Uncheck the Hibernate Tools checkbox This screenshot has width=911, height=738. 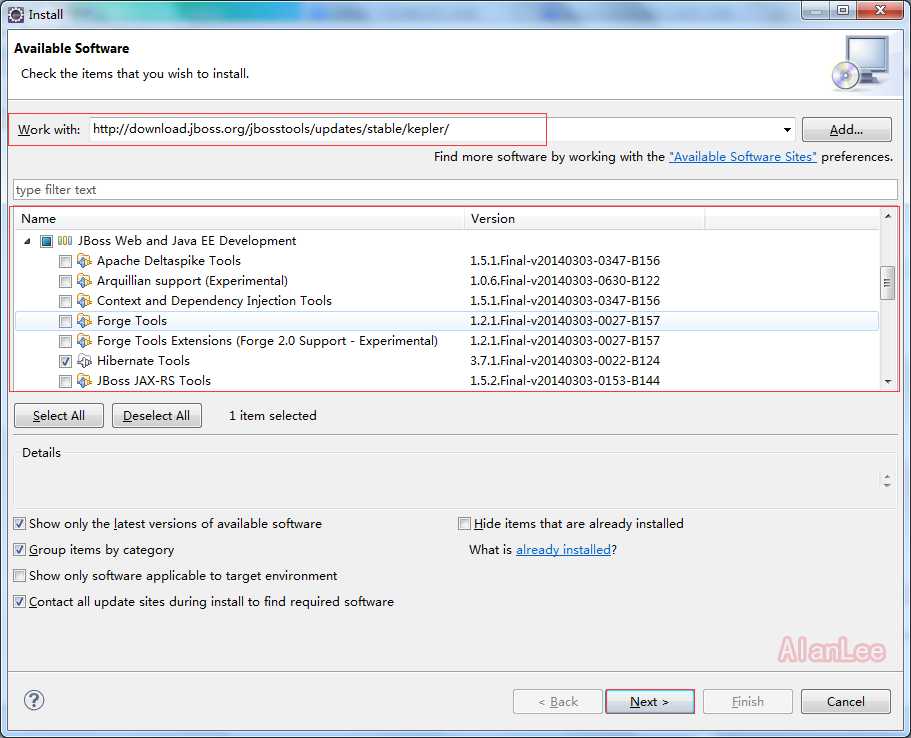click(x=65, y=361)
